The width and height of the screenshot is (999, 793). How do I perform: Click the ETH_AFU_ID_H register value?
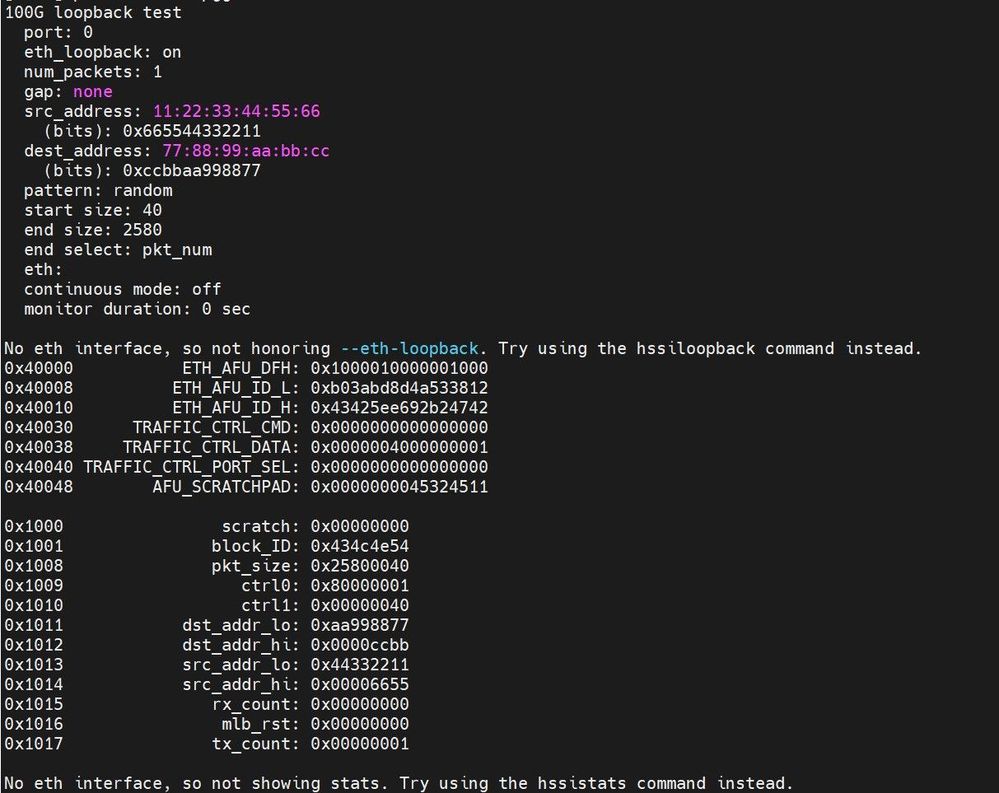point(399,408)
